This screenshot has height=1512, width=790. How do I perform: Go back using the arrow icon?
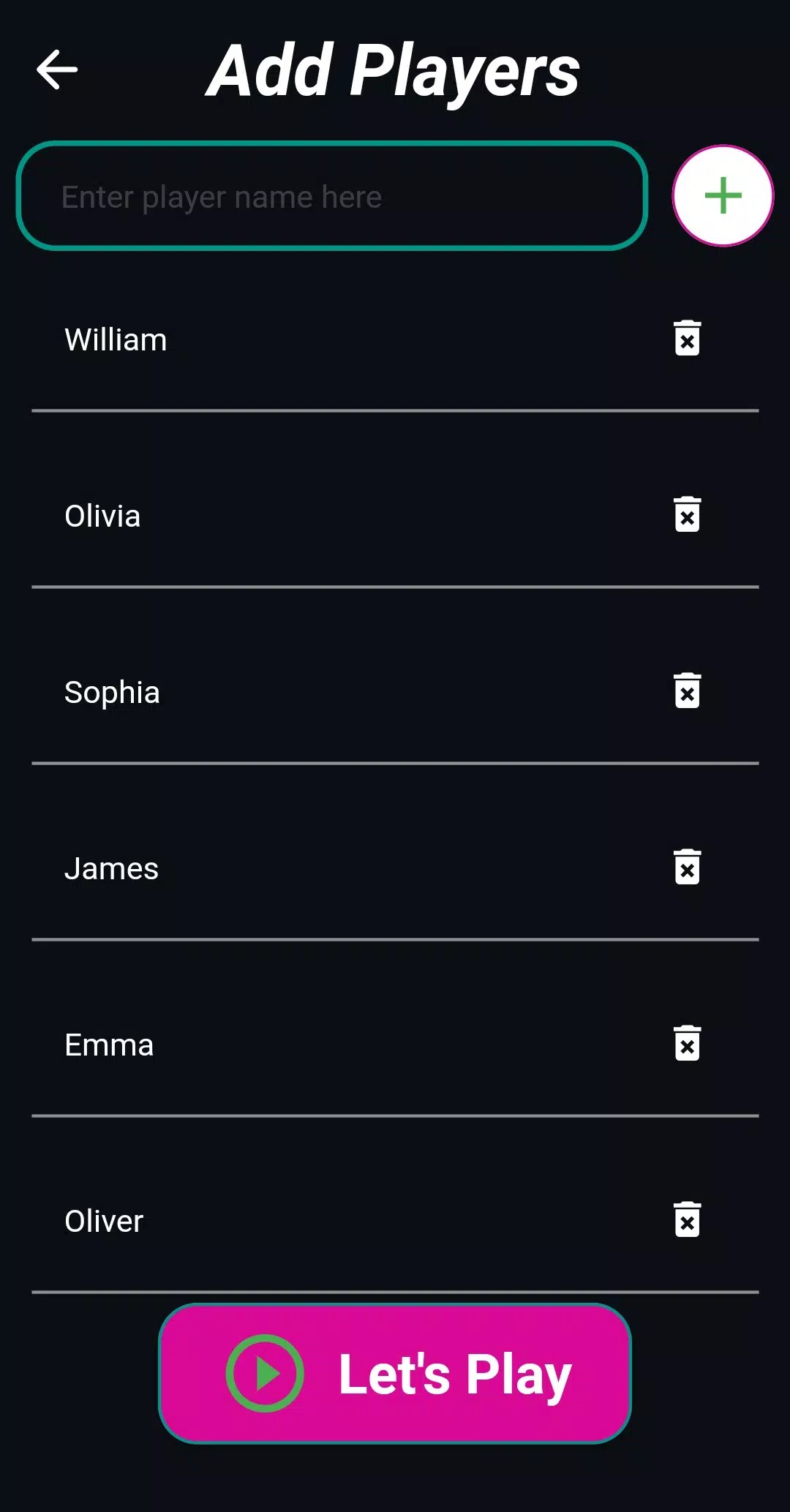click(57, 70)
